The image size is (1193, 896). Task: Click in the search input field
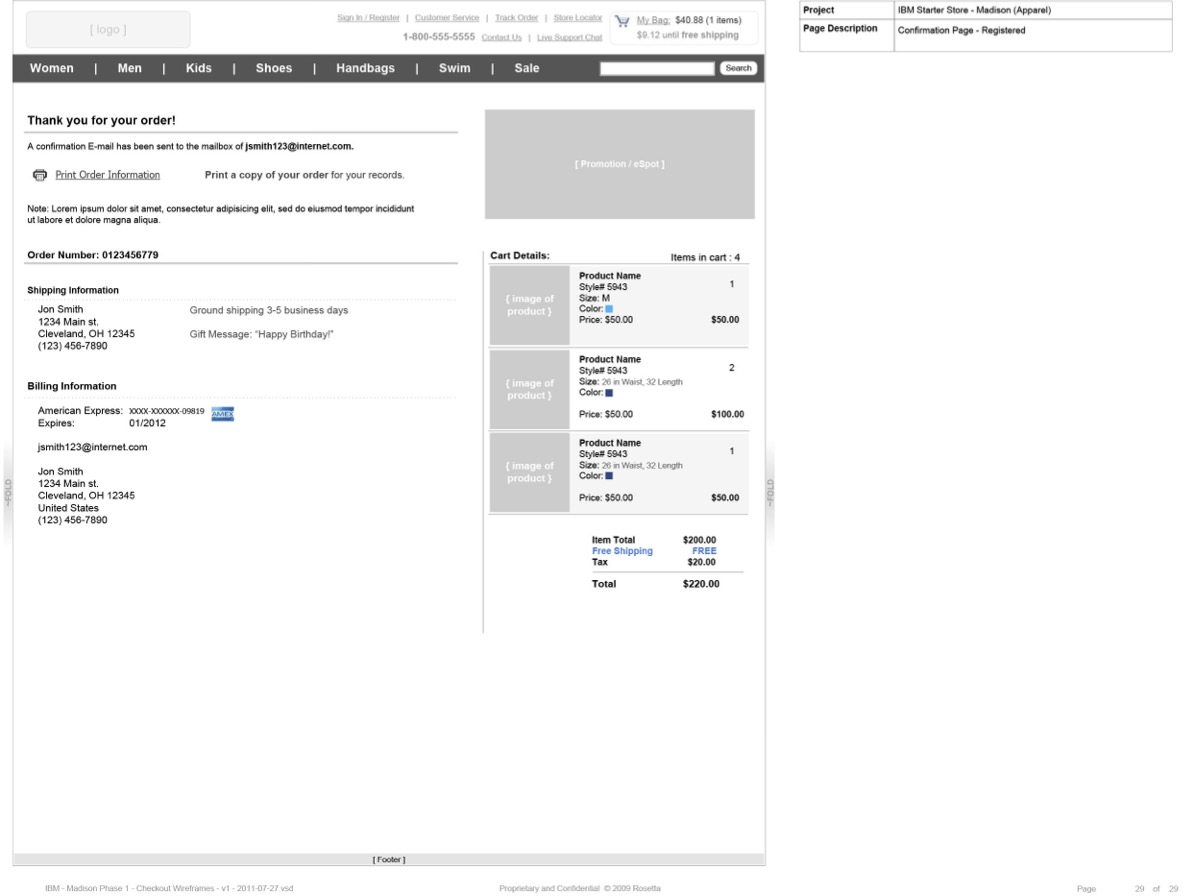pos(657,68)
